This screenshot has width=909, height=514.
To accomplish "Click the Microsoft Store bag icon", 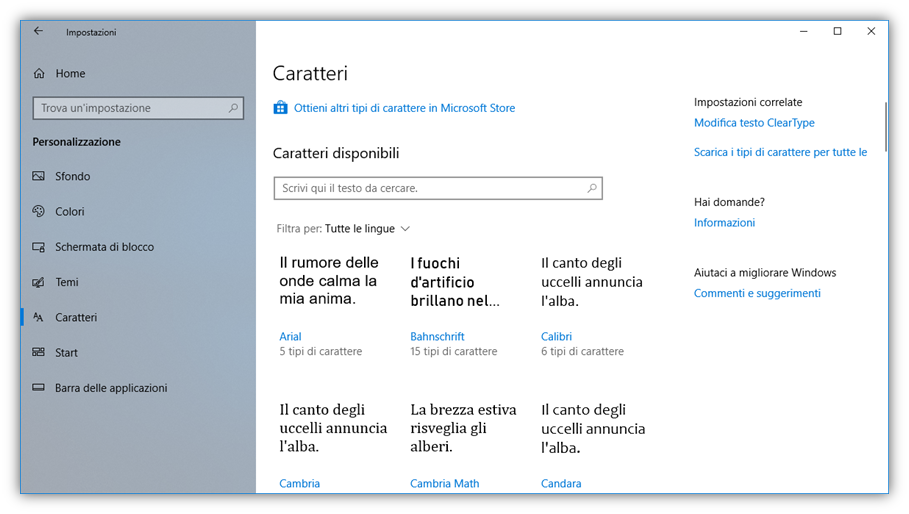I will click(281, 108).
